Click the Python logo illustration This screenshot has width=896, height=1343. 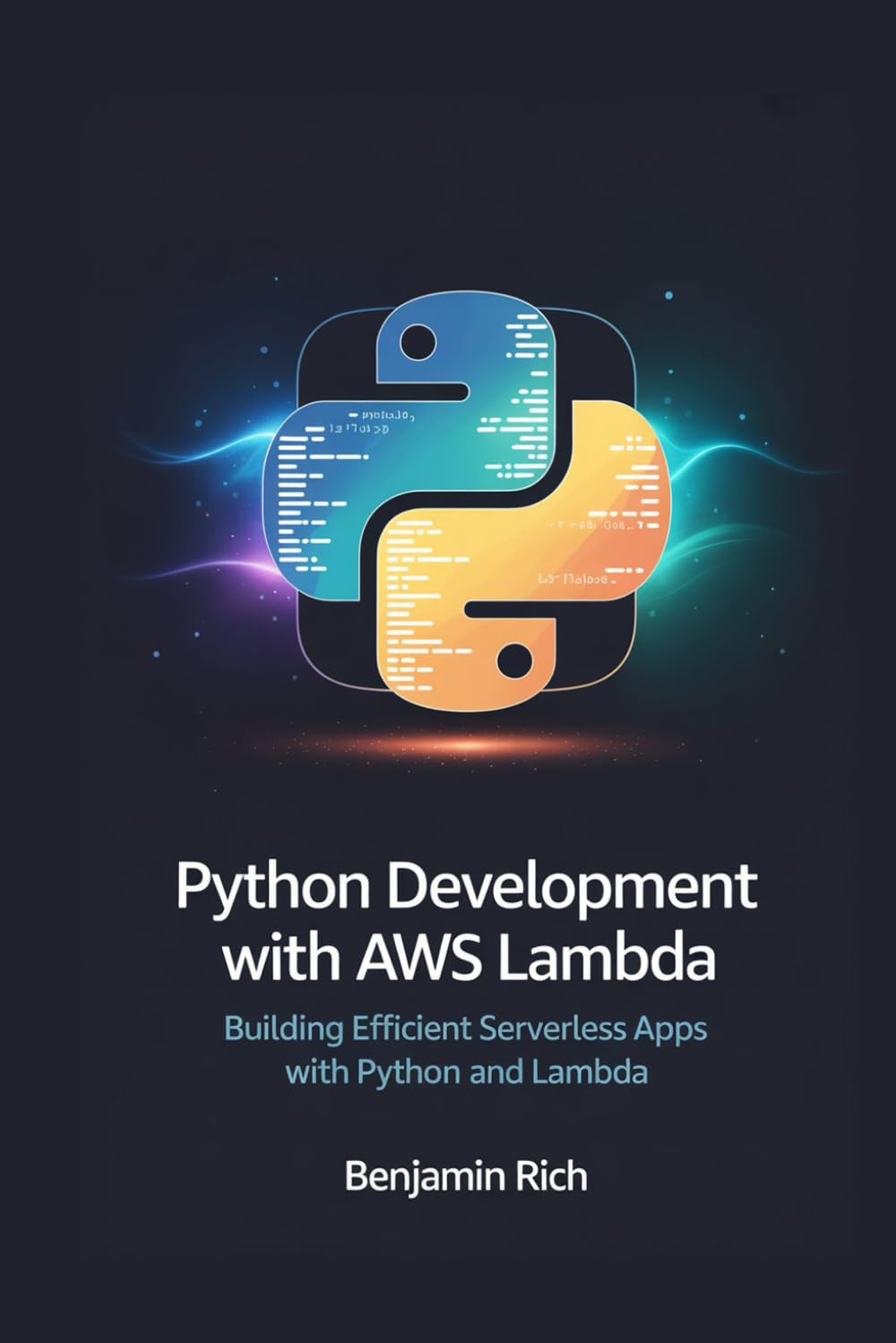point(466,499)
